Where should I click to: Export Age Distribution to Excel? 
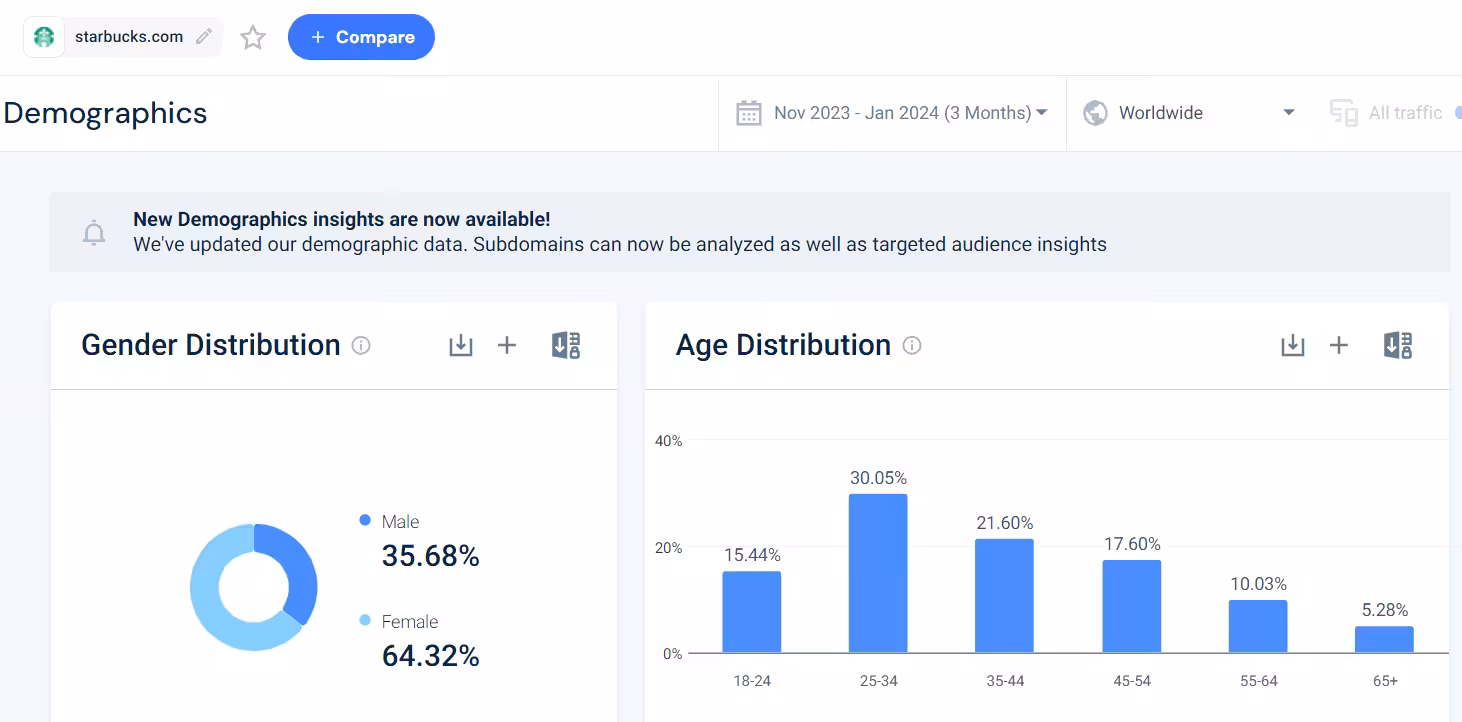pos(1398,345)
